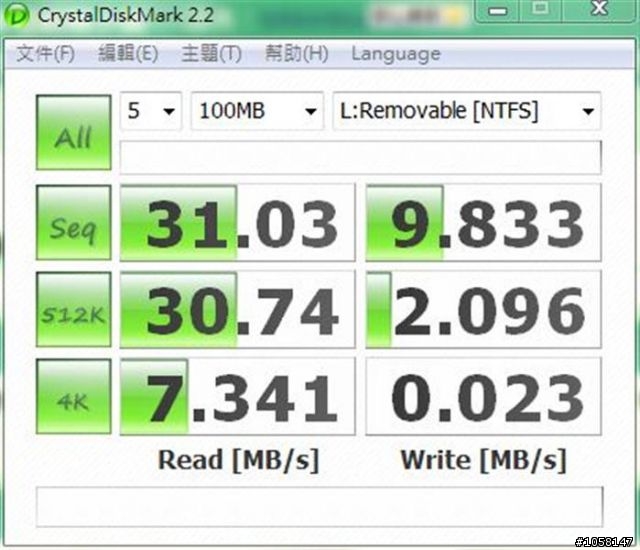
Task: Select the 4K write result 0.023
Action: pyautogui.click(x=483, y=397)
